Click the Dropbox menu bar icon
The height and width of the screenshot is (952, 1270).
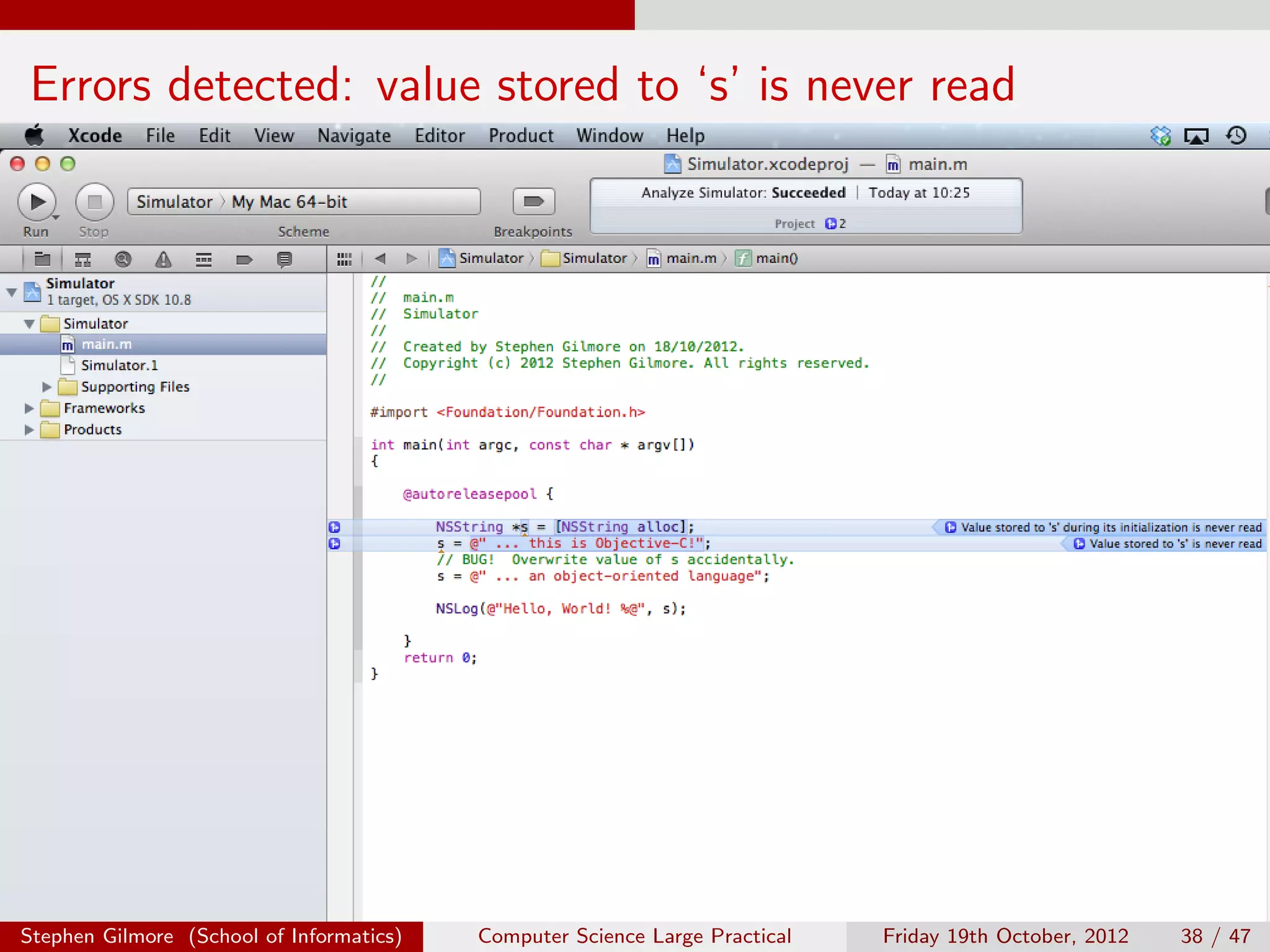[x=1160, y=136]
